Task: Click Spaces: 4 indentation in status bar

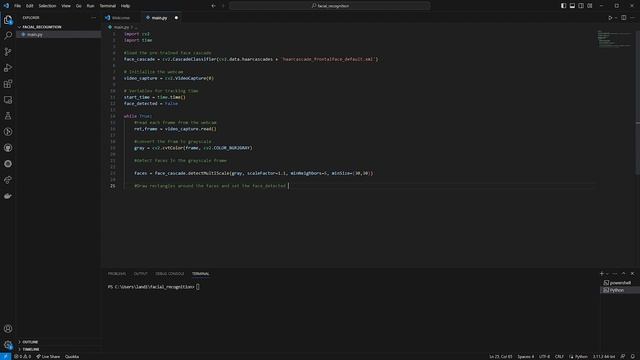Action: 526,357
